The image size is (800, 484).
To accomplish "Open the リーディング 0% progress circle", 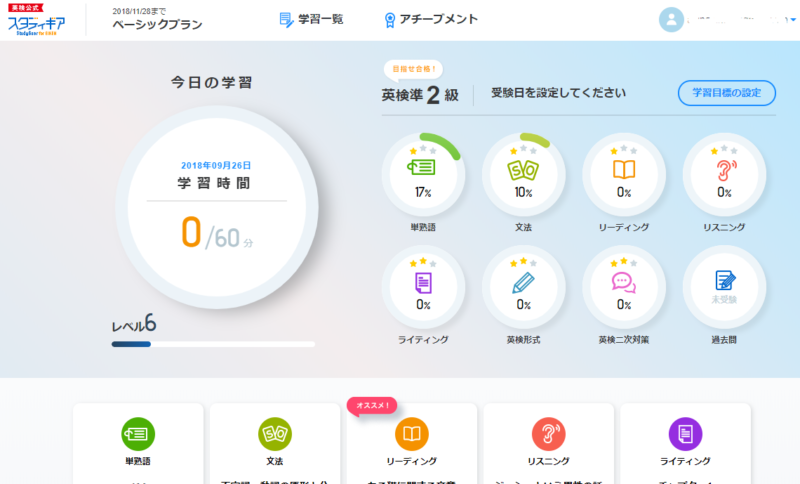I will (624, 175).
